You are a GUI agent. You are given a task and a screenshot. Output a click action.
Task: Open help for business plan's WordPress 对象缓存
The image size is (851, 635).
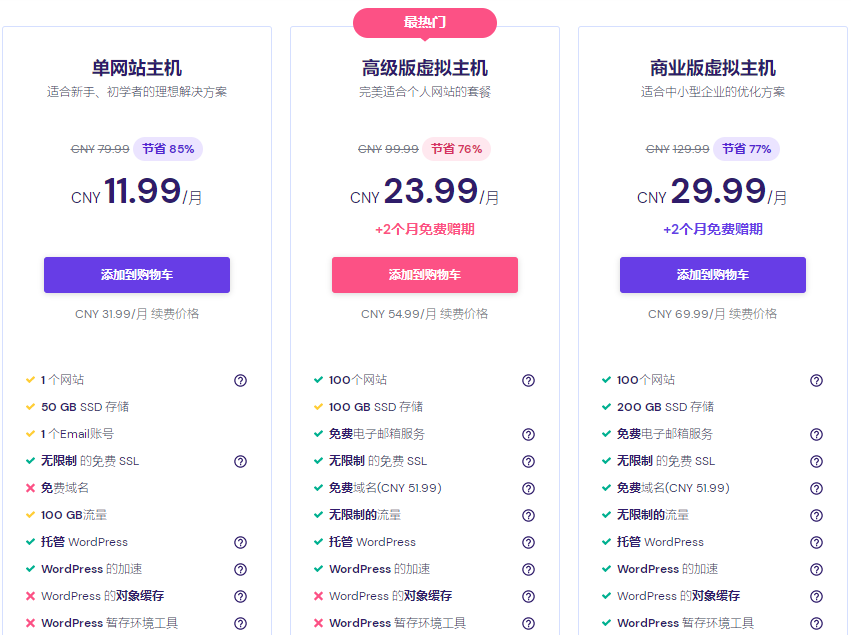816,596
